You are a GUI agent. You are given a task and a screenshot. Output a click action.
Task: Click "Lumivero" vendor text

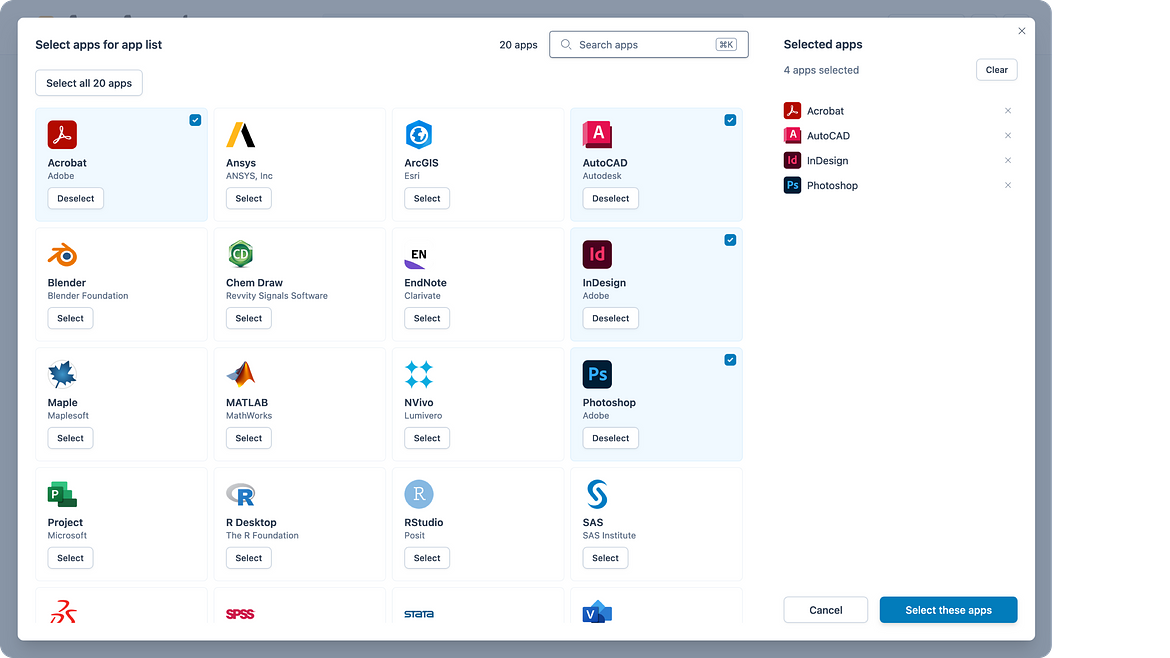pyautogui.click(x=423, y=416)
